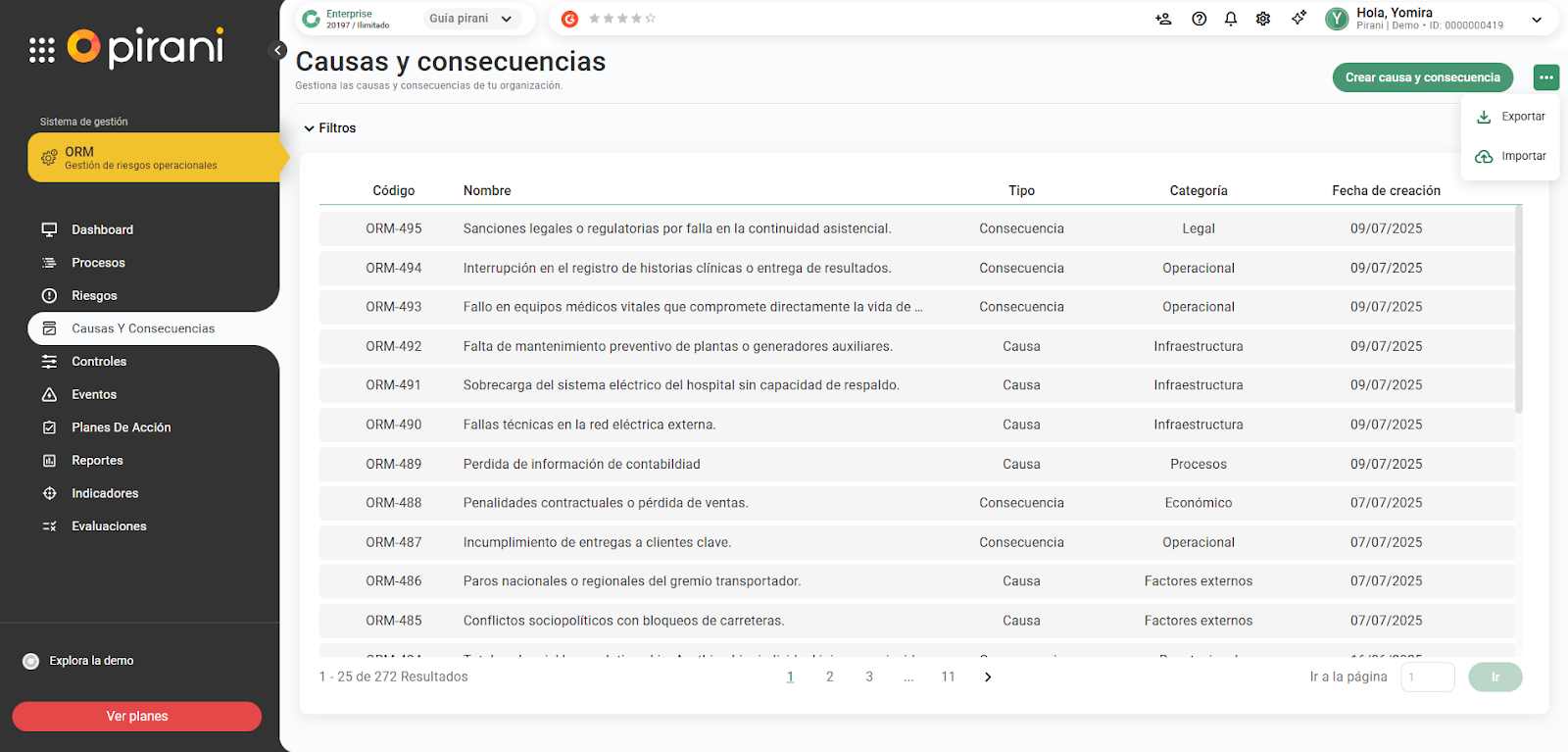Open the help question mark icon
The width and height of the screenshot is (1568, 752).
coord(1199,19)
